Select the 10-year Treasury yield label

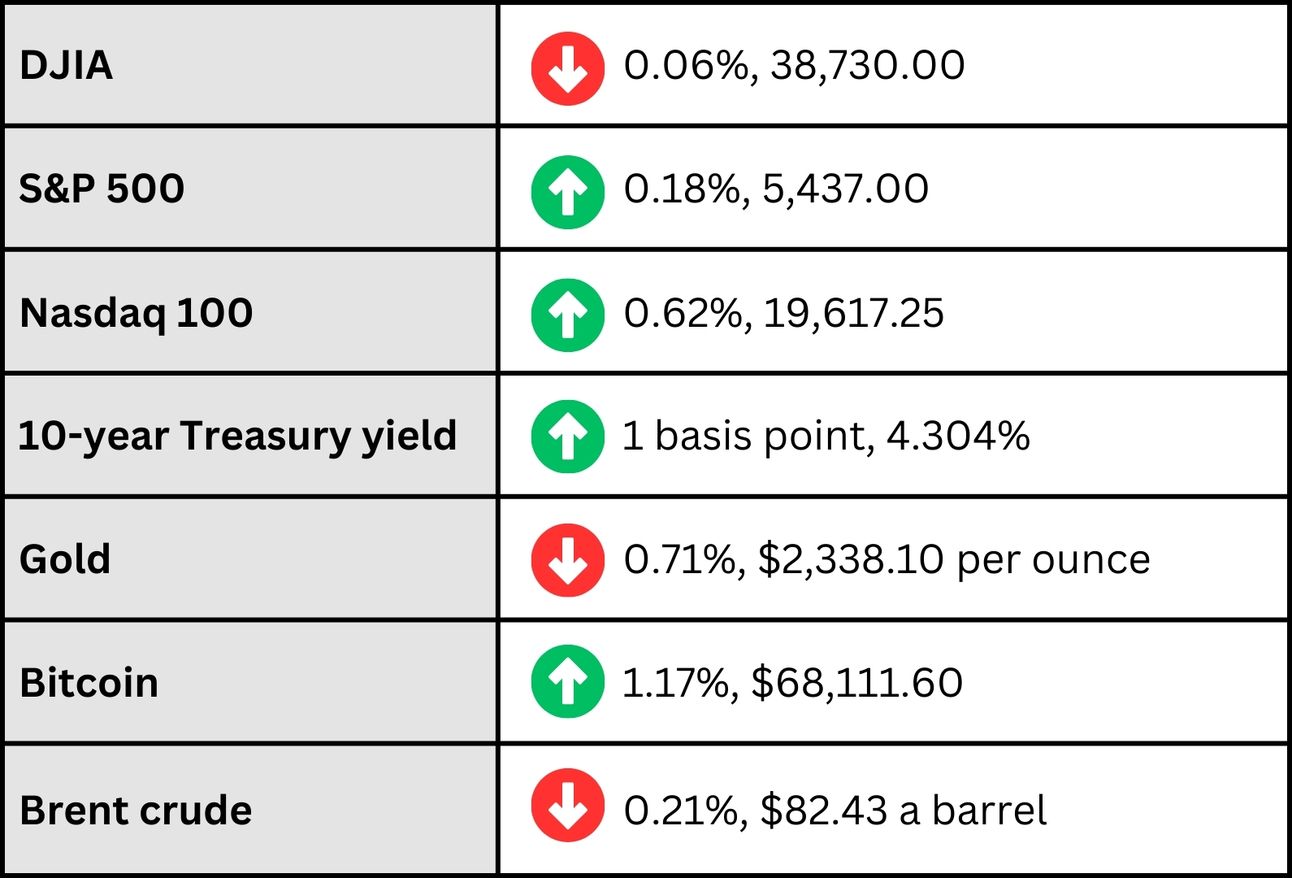tap(238, 436)
